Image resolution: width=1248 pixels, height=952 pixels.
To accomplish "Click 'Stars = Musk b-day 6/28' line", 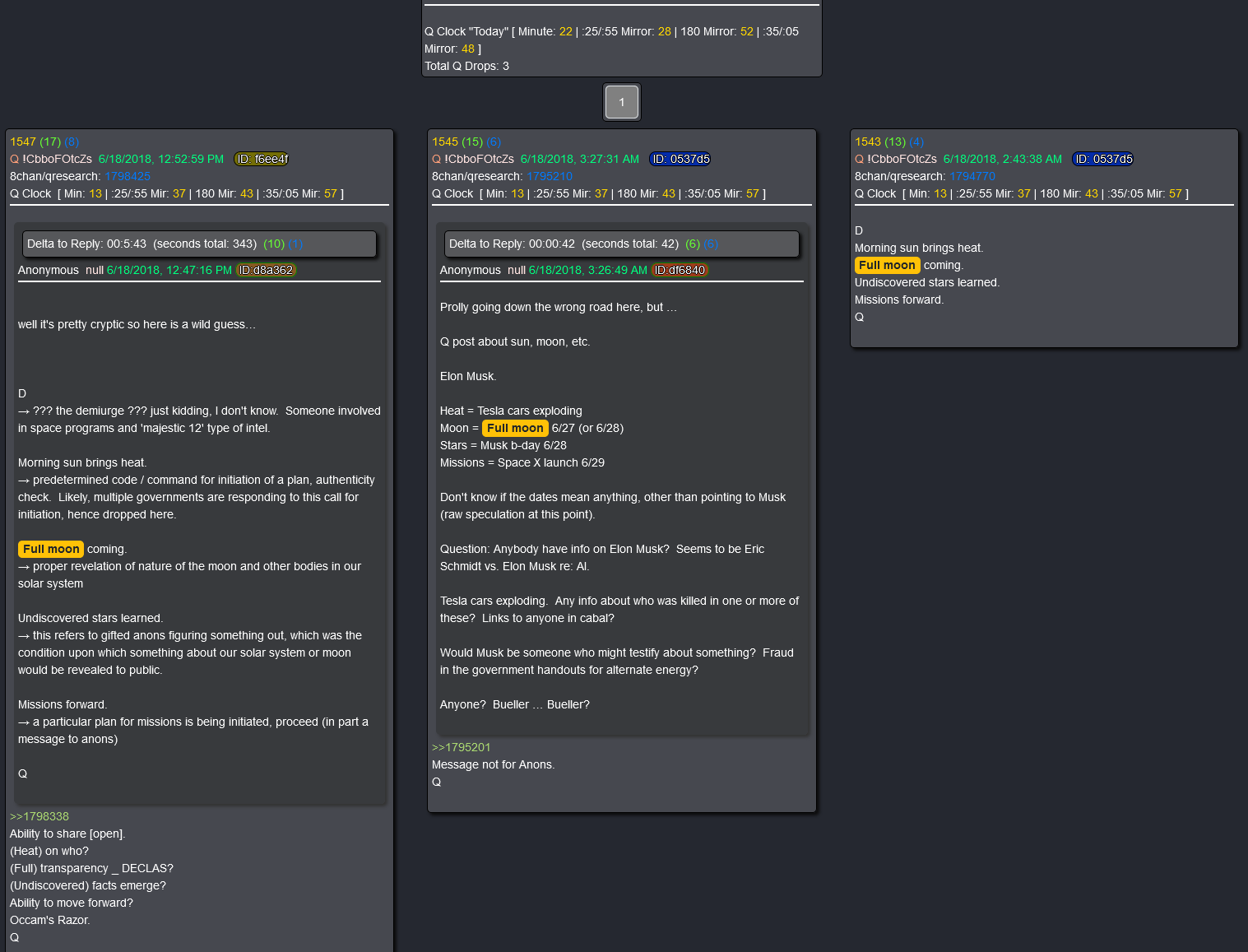I will pos(503,445).
